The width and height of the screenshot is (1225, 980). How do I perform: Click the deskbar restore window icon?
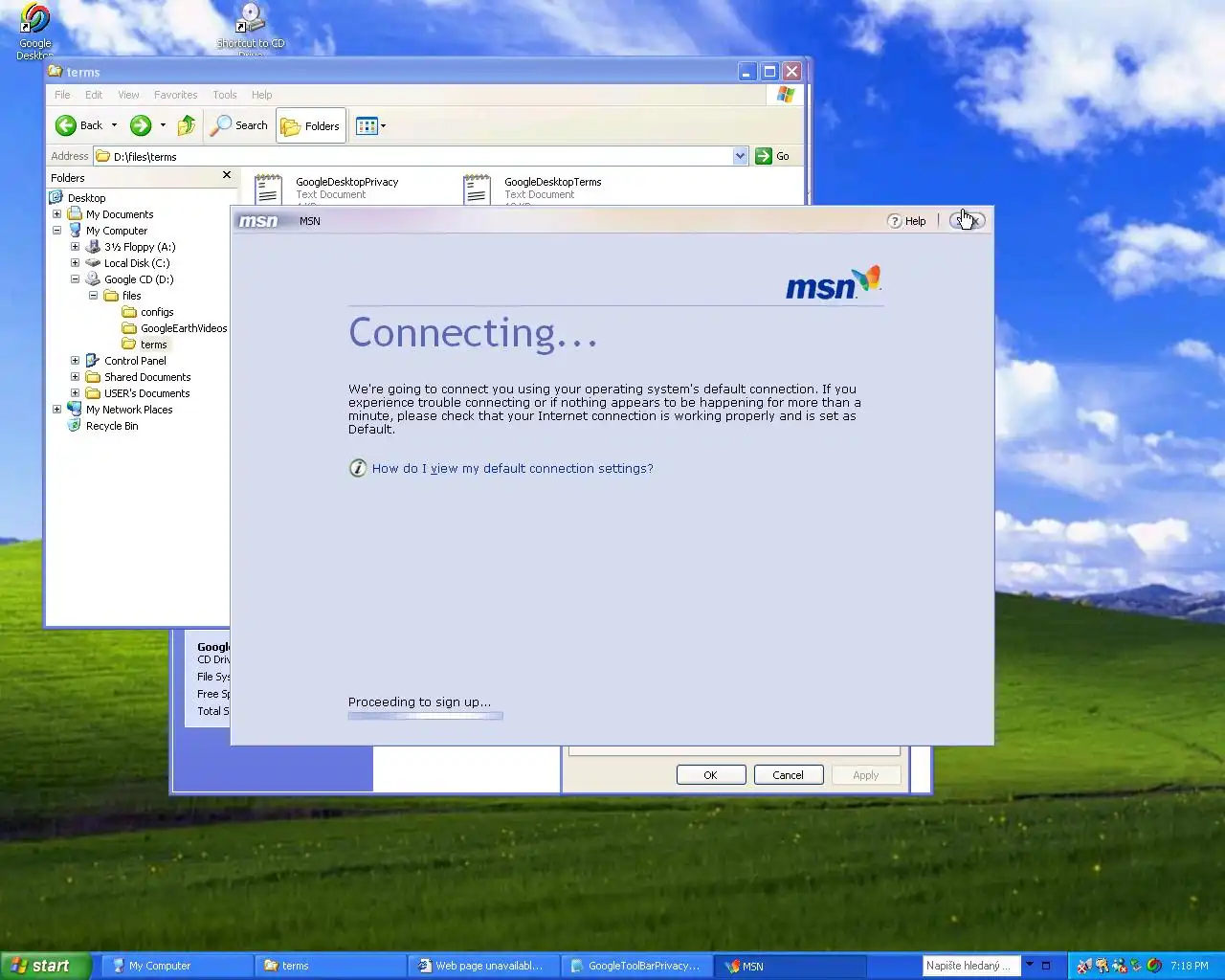click(1046, 966)
